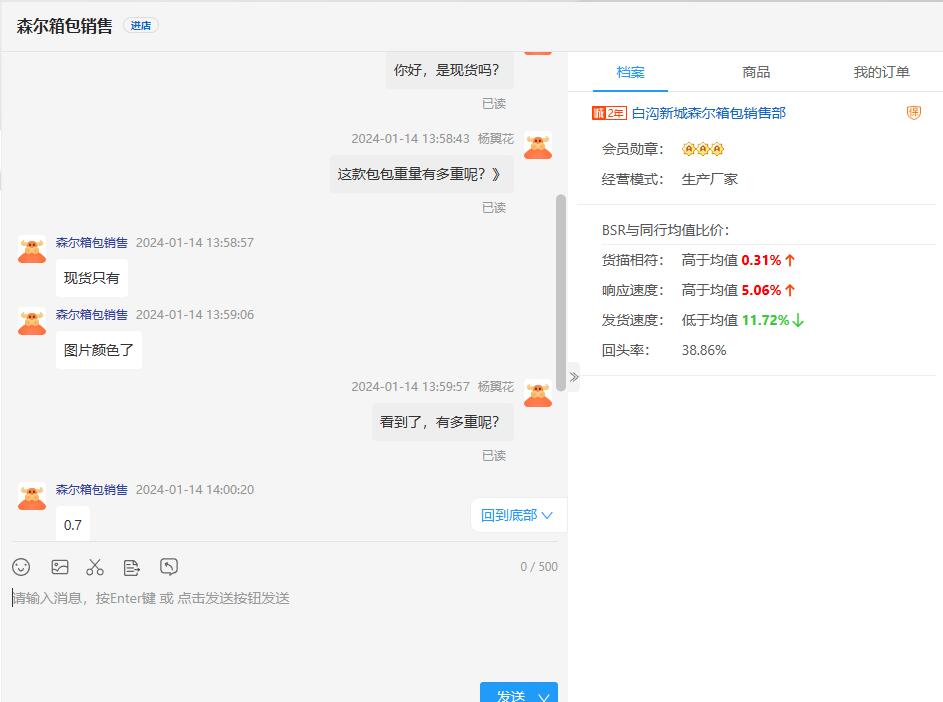Click the member medal icons
The height and width of the screenshot is (702, 943).
[x=702, y=149]
